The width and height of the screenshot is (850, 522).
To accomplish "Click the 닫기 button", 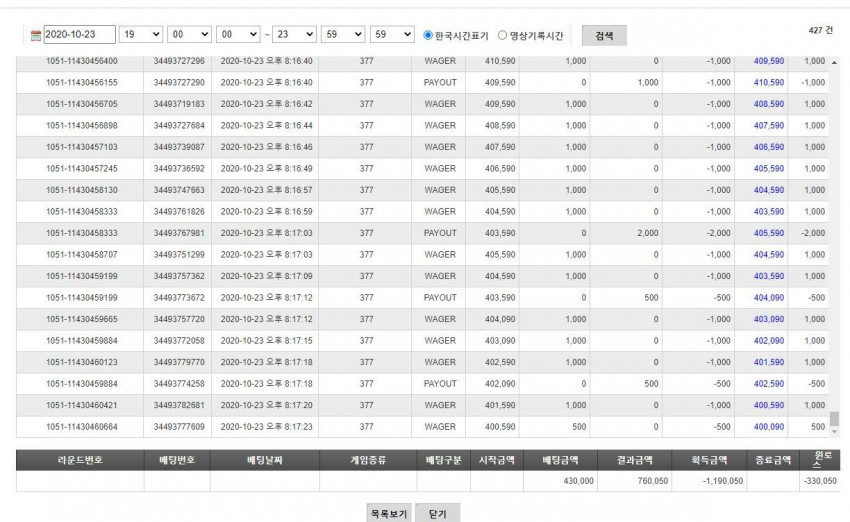I will click(x=437, y=513).
